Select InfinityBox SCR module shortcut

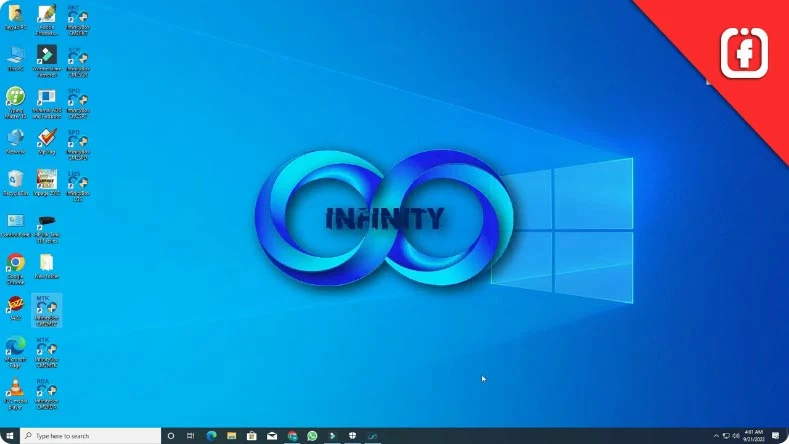click(x=78, y=62)
